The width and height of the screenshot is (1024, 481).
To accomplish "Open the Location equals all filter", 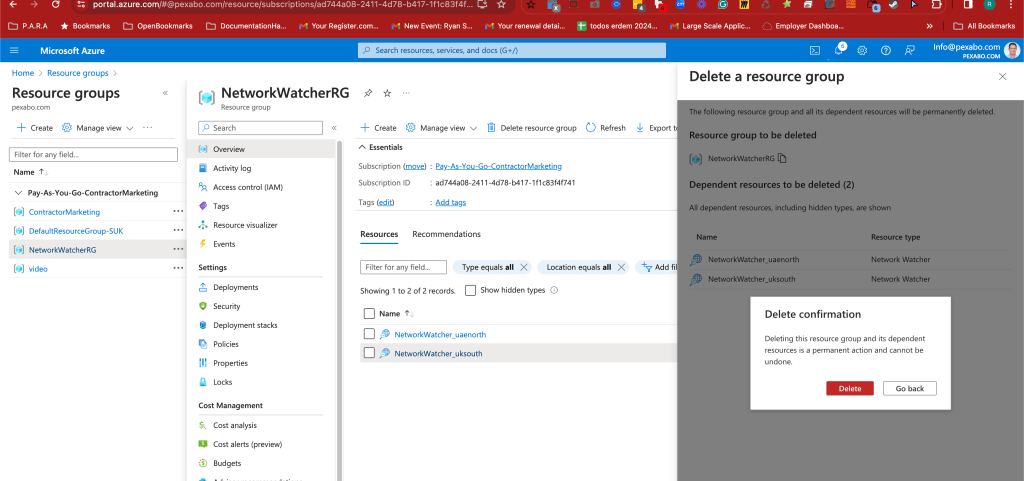I will (579, 267).
